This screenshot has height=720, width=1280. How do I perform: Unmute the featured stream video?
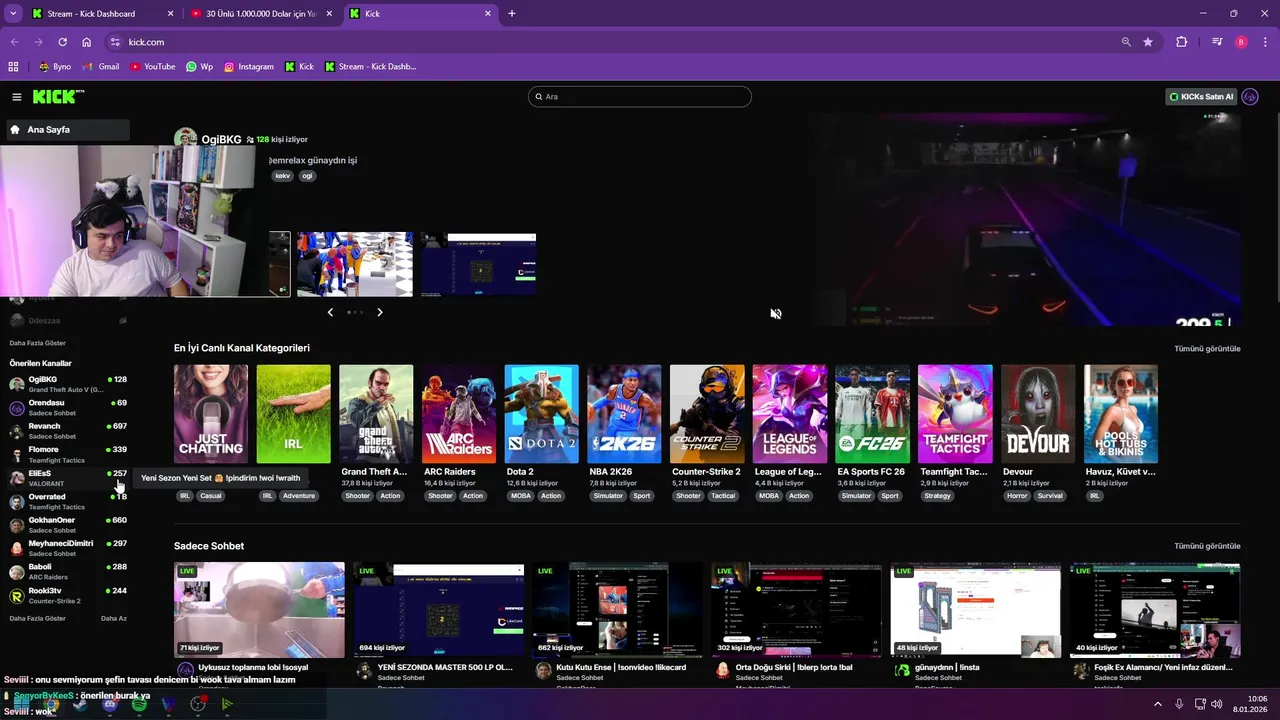[775, 314]
